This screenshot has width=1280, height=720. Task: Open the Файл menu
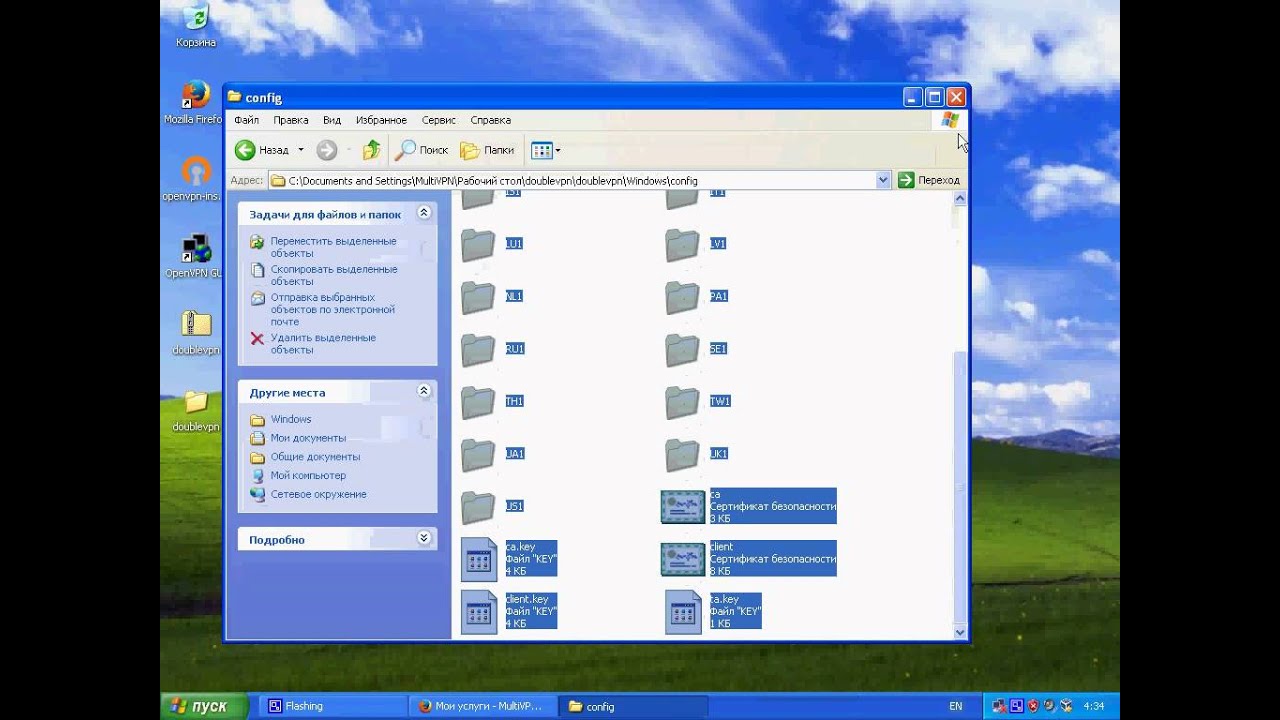pos(246,120)
